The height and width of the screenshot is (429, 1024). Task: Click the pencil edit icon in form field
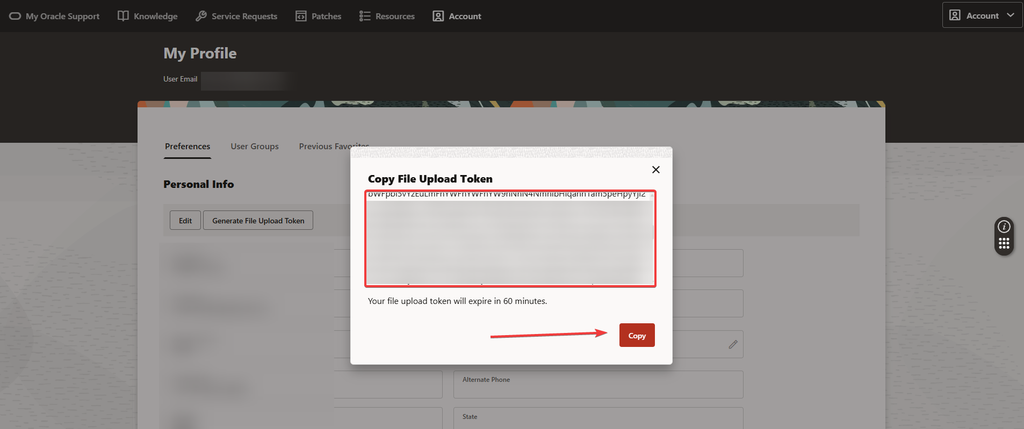(x=733, y=344)
